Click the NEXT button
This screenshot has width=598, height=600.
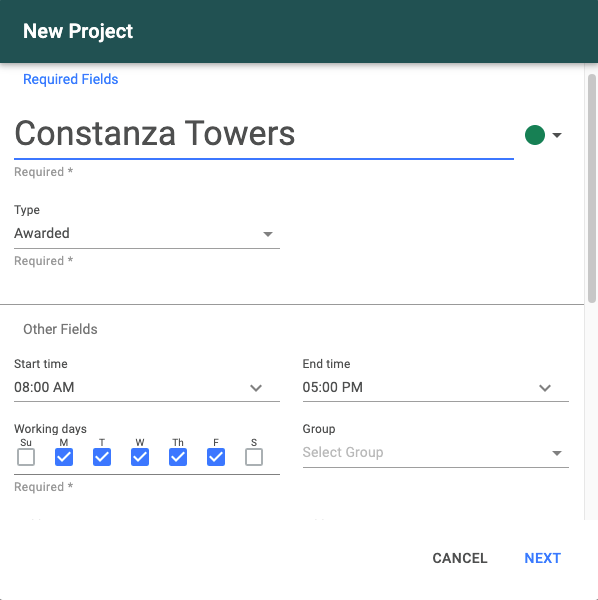pyautogui.click(x=542, y=558)
